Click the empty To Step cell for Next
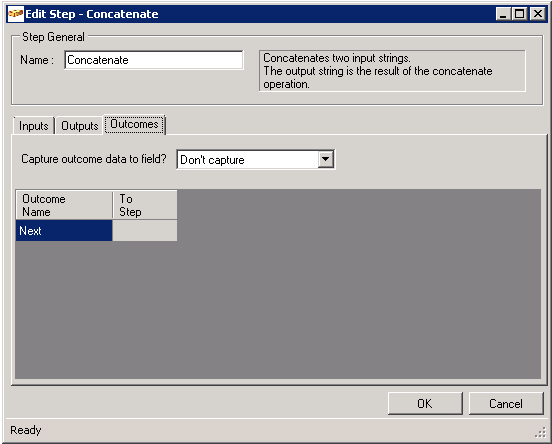Viewport: 552px width, 444px height. tap(145, 231)
